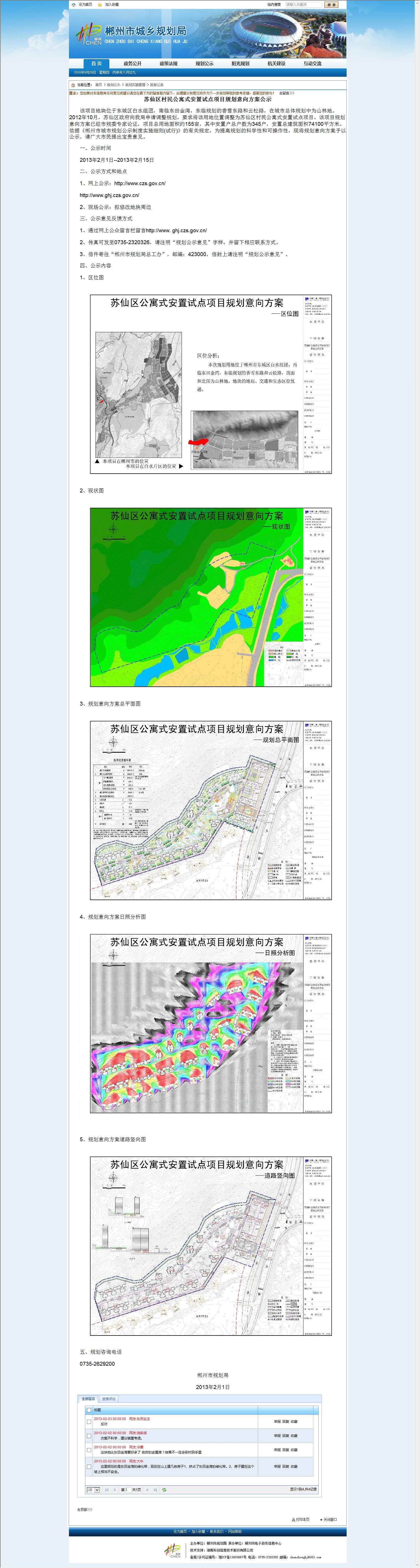Click the 打印本页 link
Image resolution: width=420 pixels, height=1568 pixels.
click(x=303, y=1519)
